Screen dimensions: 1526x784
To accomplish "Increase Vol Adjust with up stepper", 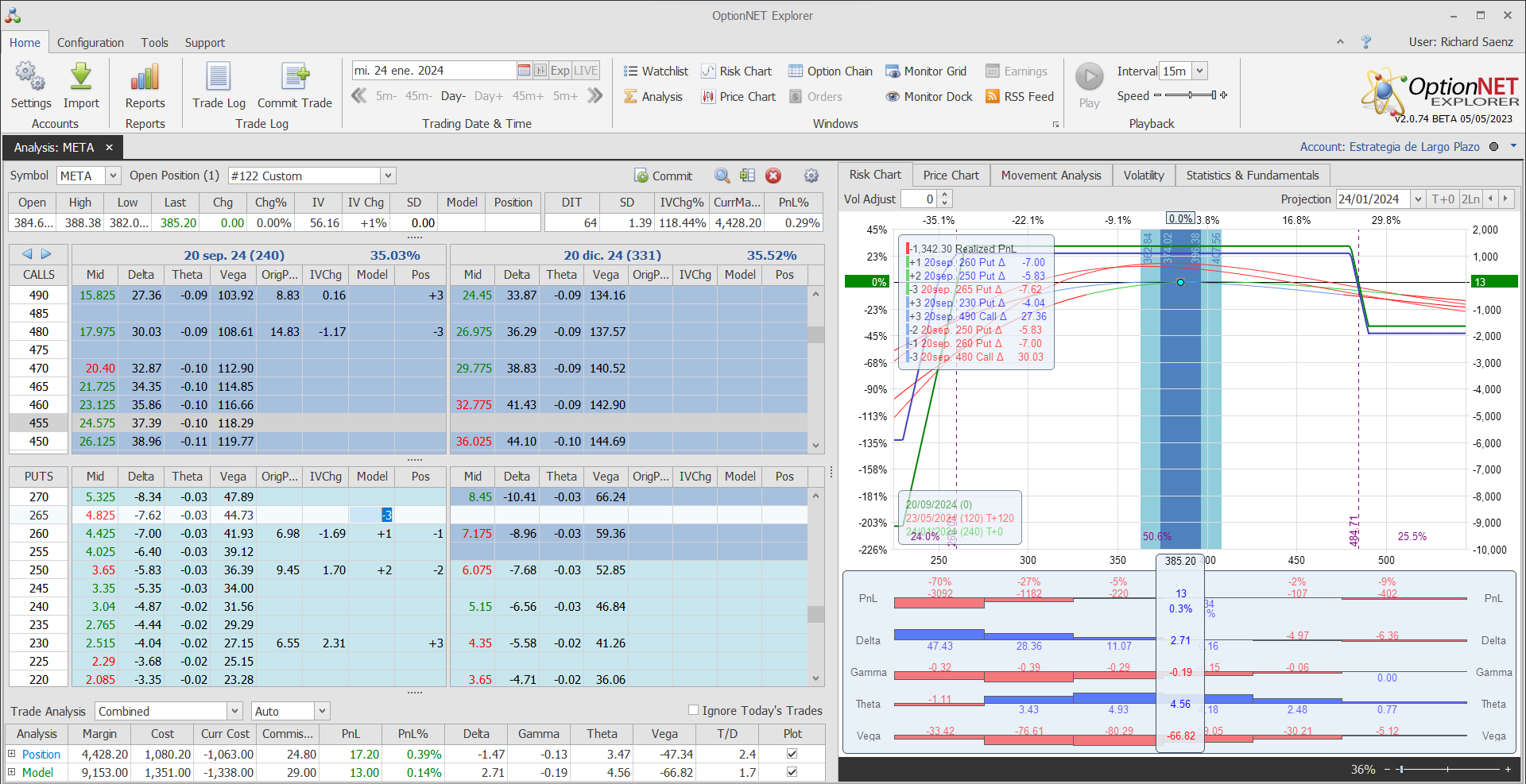I will tap(944, 195).
